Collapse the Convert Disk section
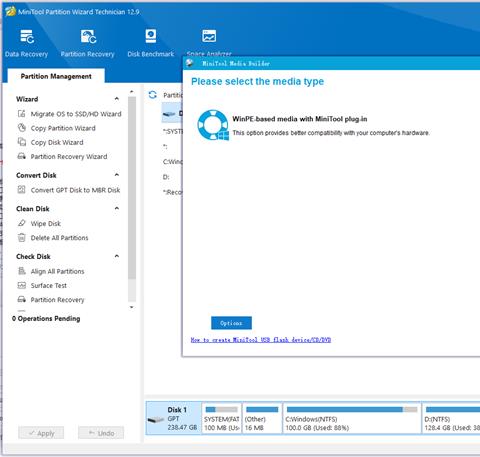480x457 pixels. coord(117,175)
